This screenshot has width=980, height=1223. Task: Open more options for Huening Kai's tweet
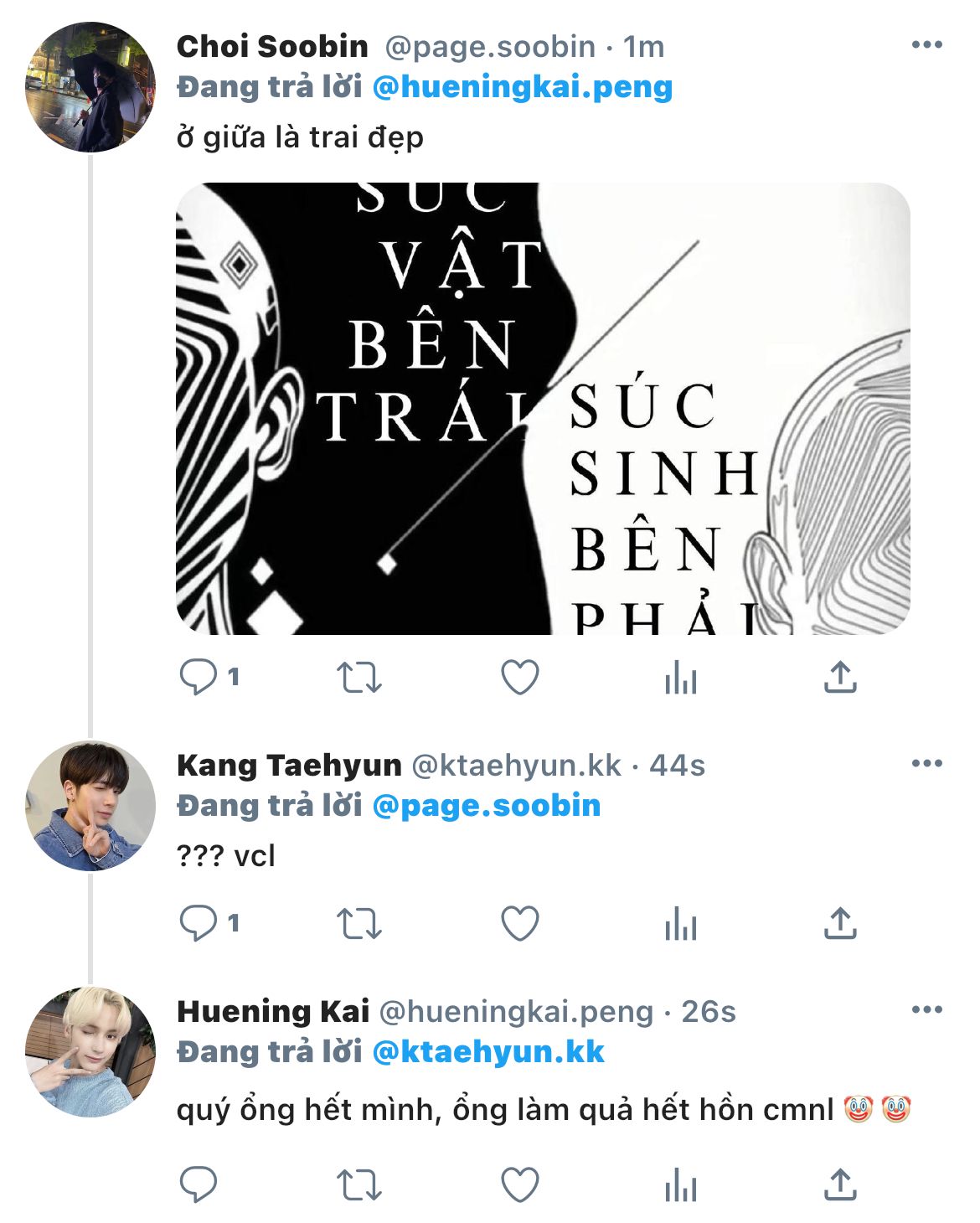point(927,1009)
